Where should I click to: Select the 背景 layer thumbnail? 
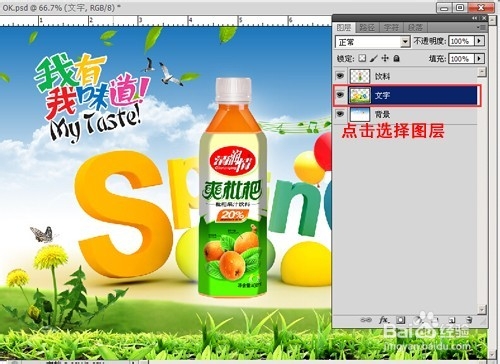(360, 114)
